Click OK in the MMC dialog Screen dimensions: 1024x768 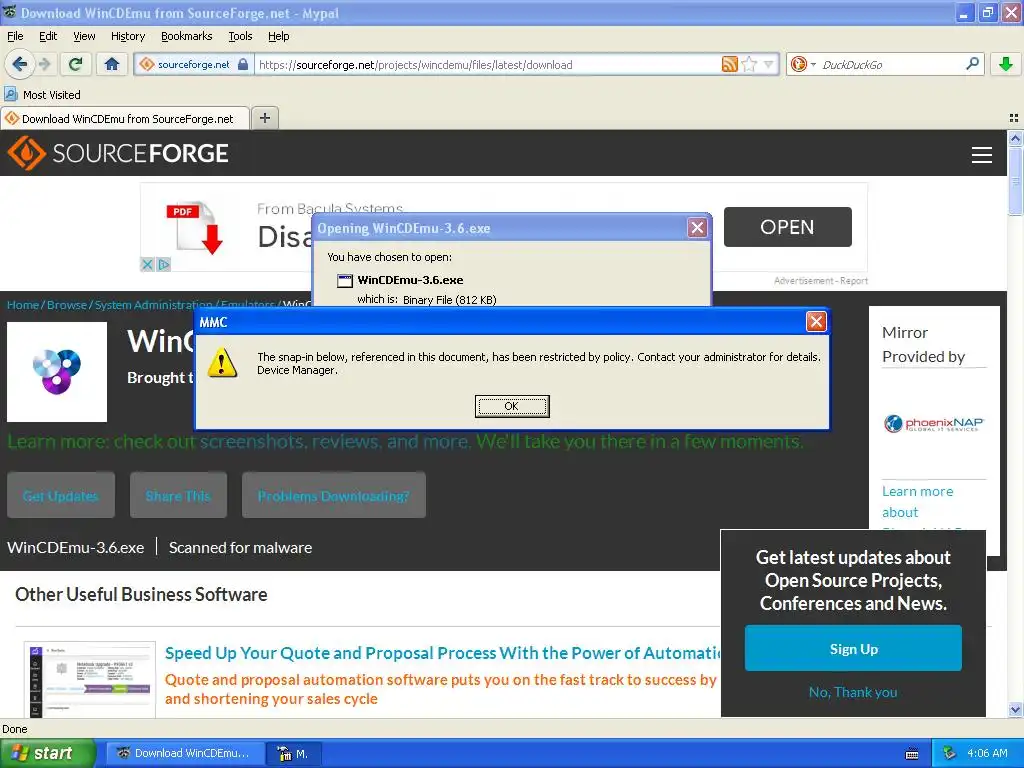pos(511,406)
